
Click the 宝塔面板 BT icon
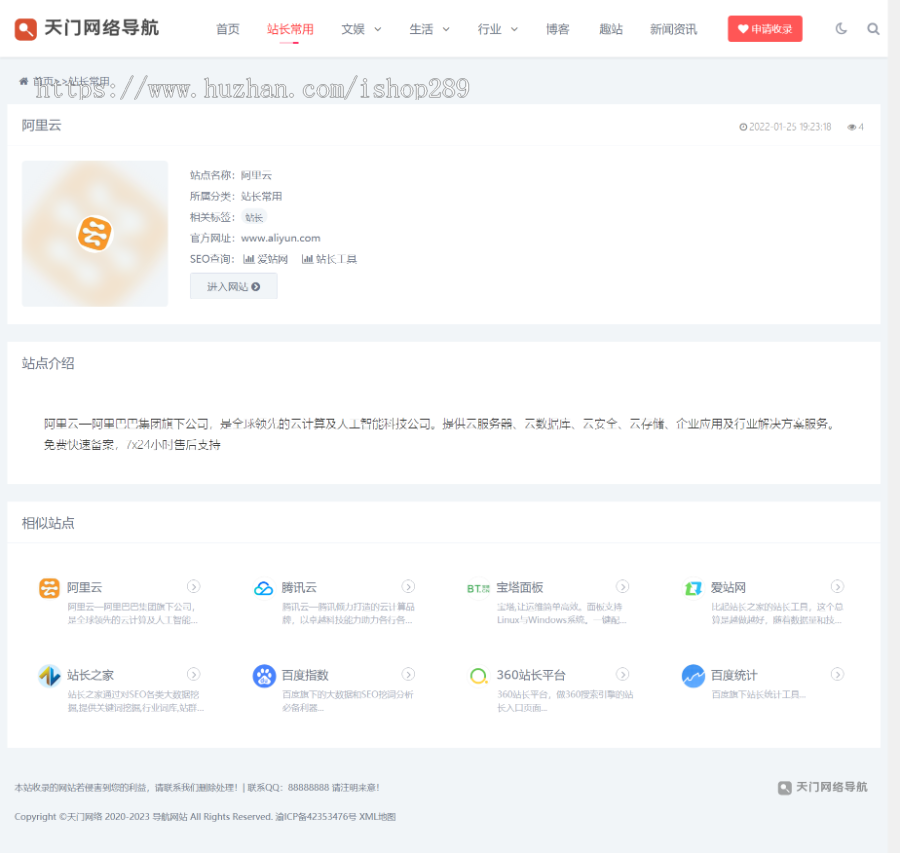pos(478,588)
